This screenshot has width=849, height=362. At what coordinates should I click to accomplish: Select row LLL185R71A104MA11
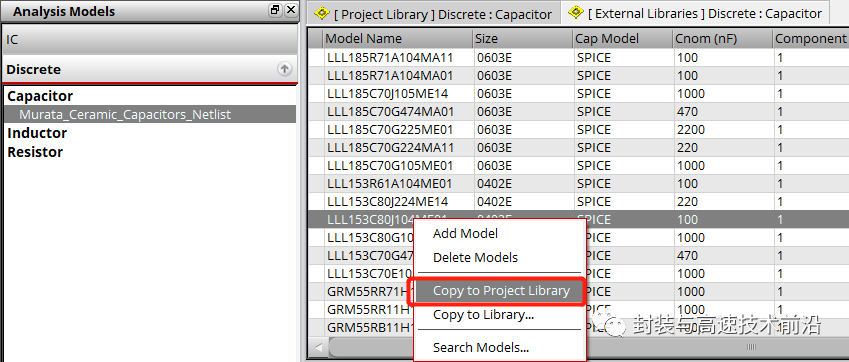(390, 58)
